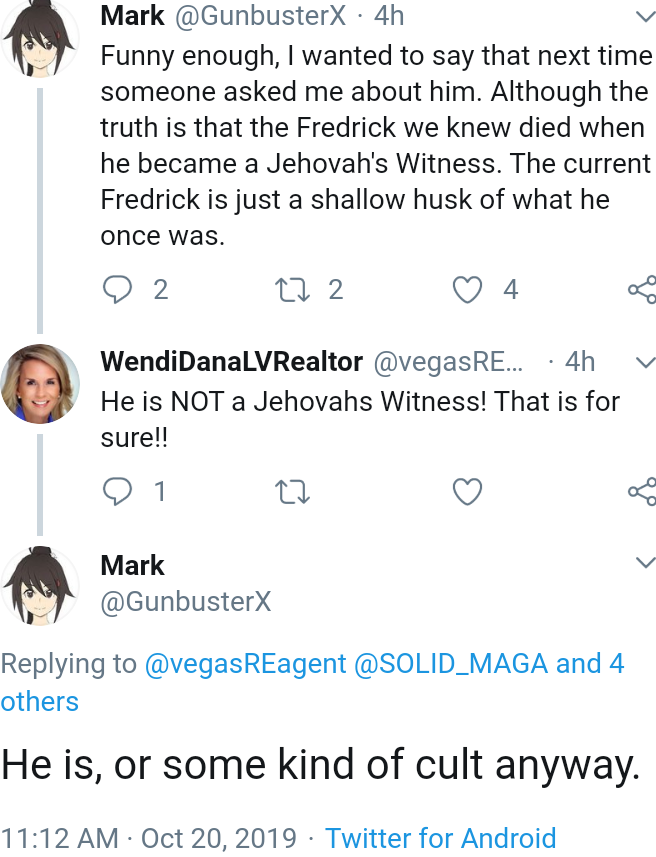The image size is (656, 857).
Task: Reply to Mark's Fredrick tweet
Action: (x=118, y=289)
